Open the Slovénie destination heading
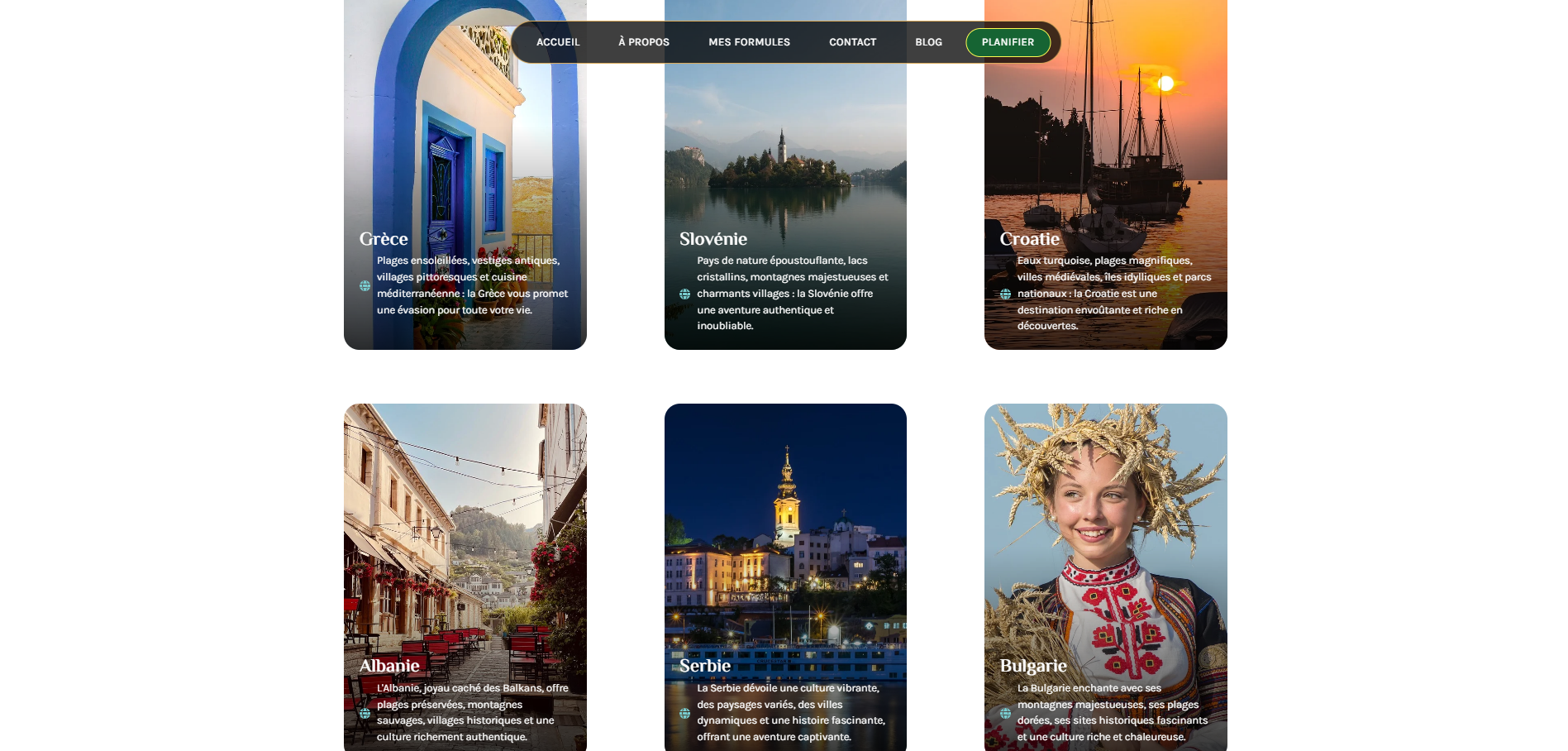 (713, 239)
